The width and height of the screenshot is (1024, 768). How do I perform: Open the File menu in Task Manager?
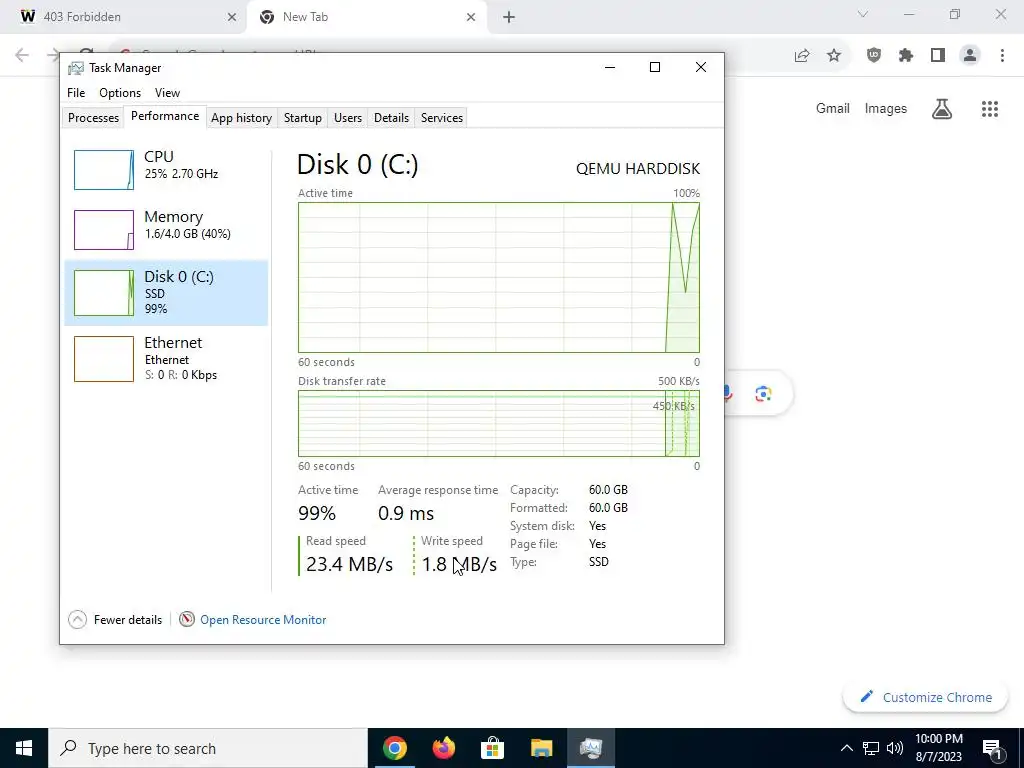click(x=76, y=93)
